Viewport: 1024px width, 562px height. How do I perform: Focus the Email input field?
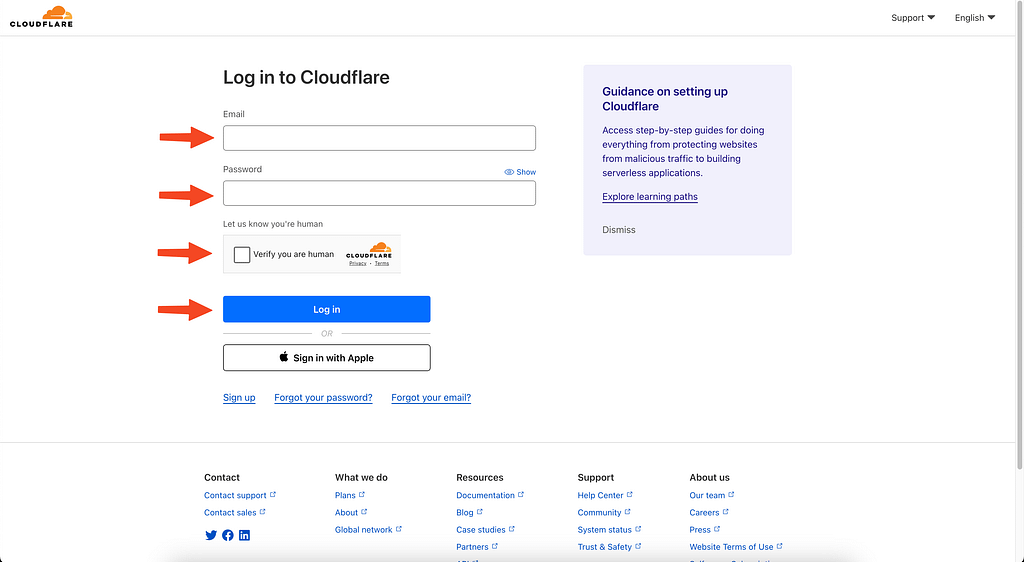pos(379,138)
